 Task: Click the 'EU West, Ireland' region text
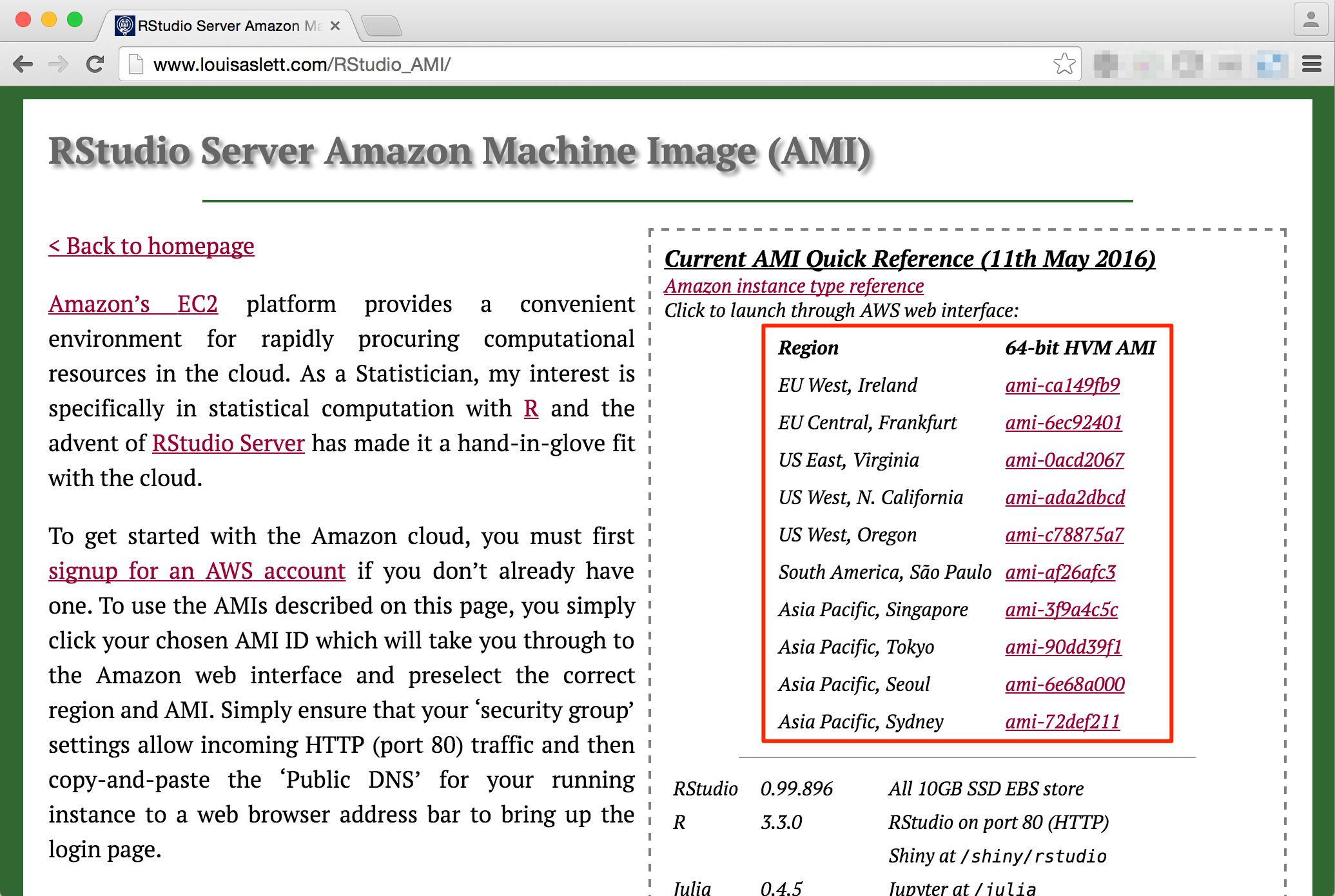[848, 385]
